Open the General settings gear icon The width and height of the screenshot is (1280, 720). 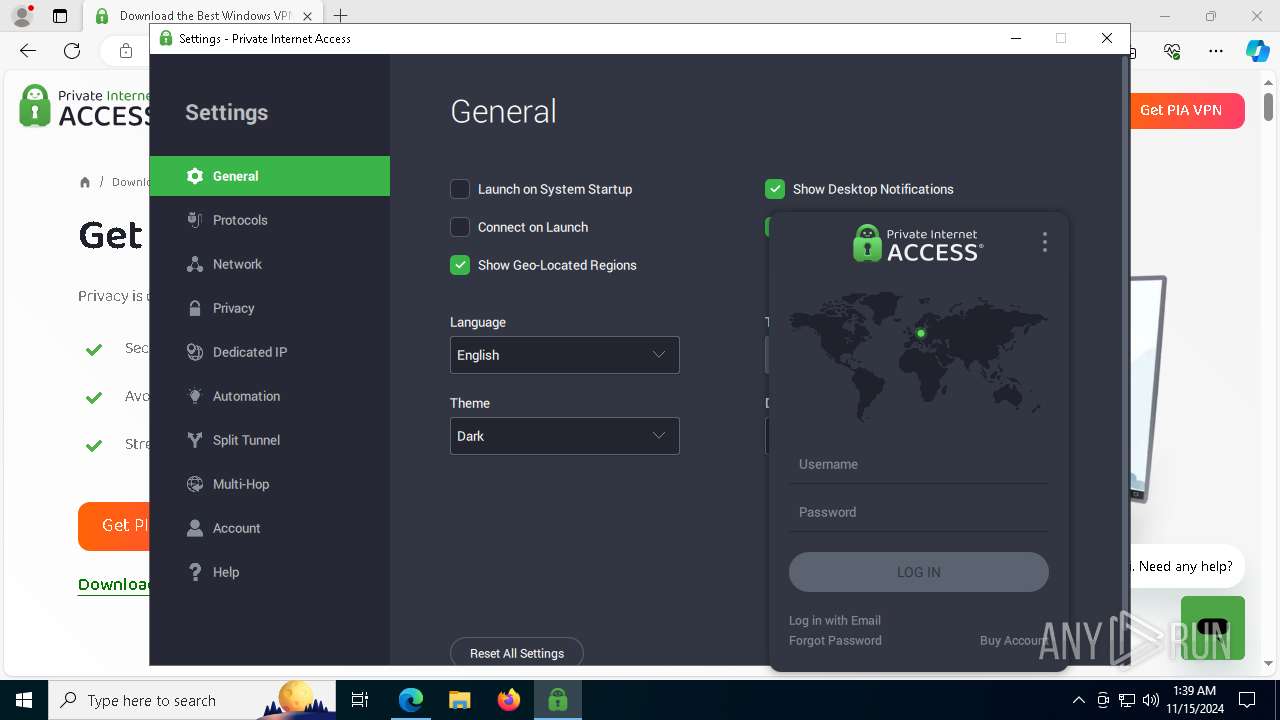[195, 176]
